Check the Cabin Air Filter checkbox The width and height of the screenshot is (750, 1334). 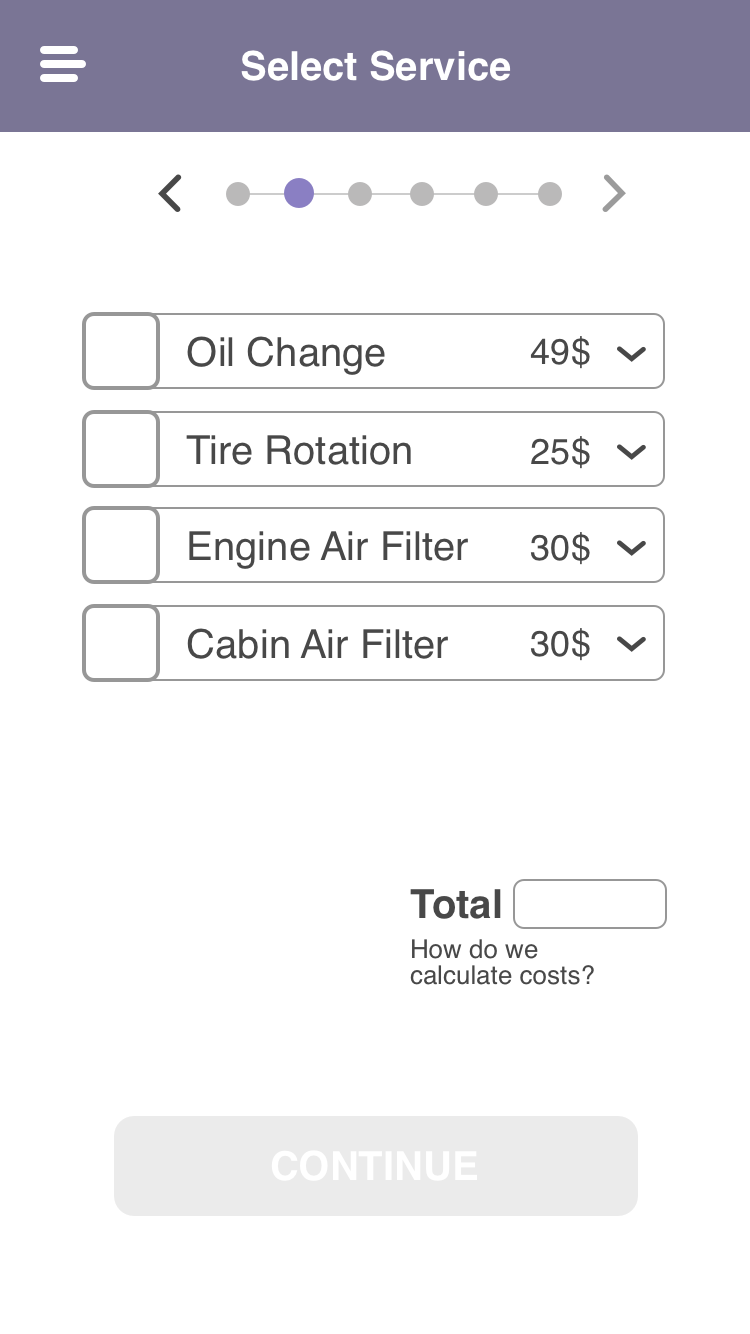[121, 643]
